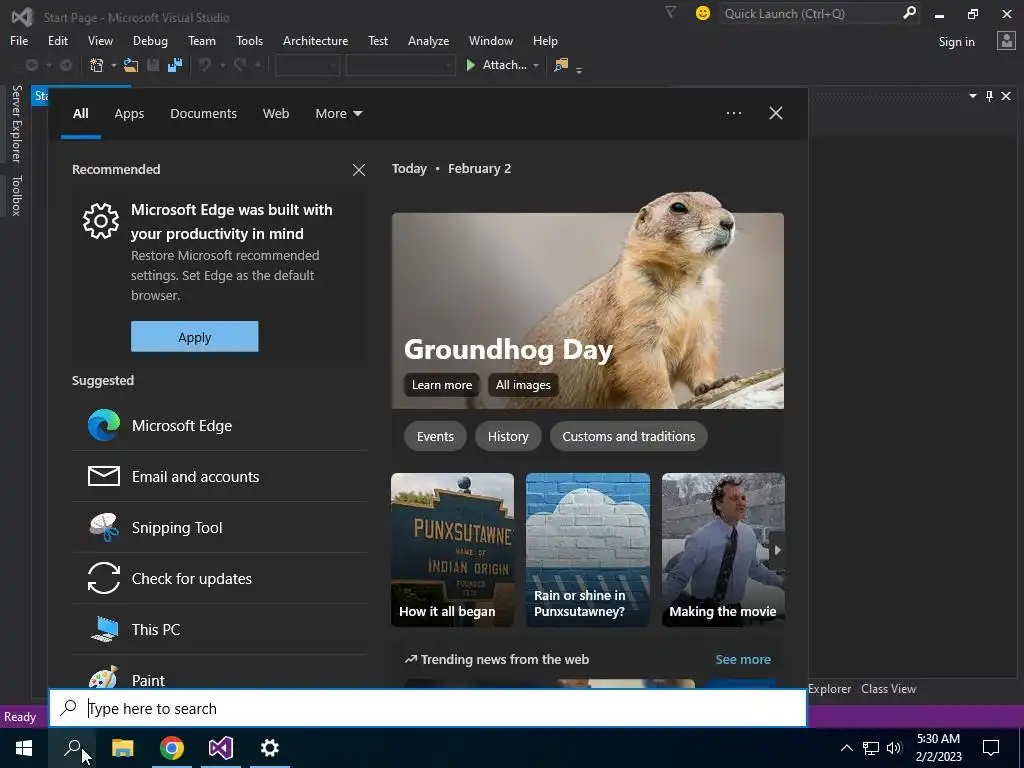Image resolution: width=1024 pixels, height=768 pixels.
Task: Open suggested Check for updates
Action: pos(220,579)
